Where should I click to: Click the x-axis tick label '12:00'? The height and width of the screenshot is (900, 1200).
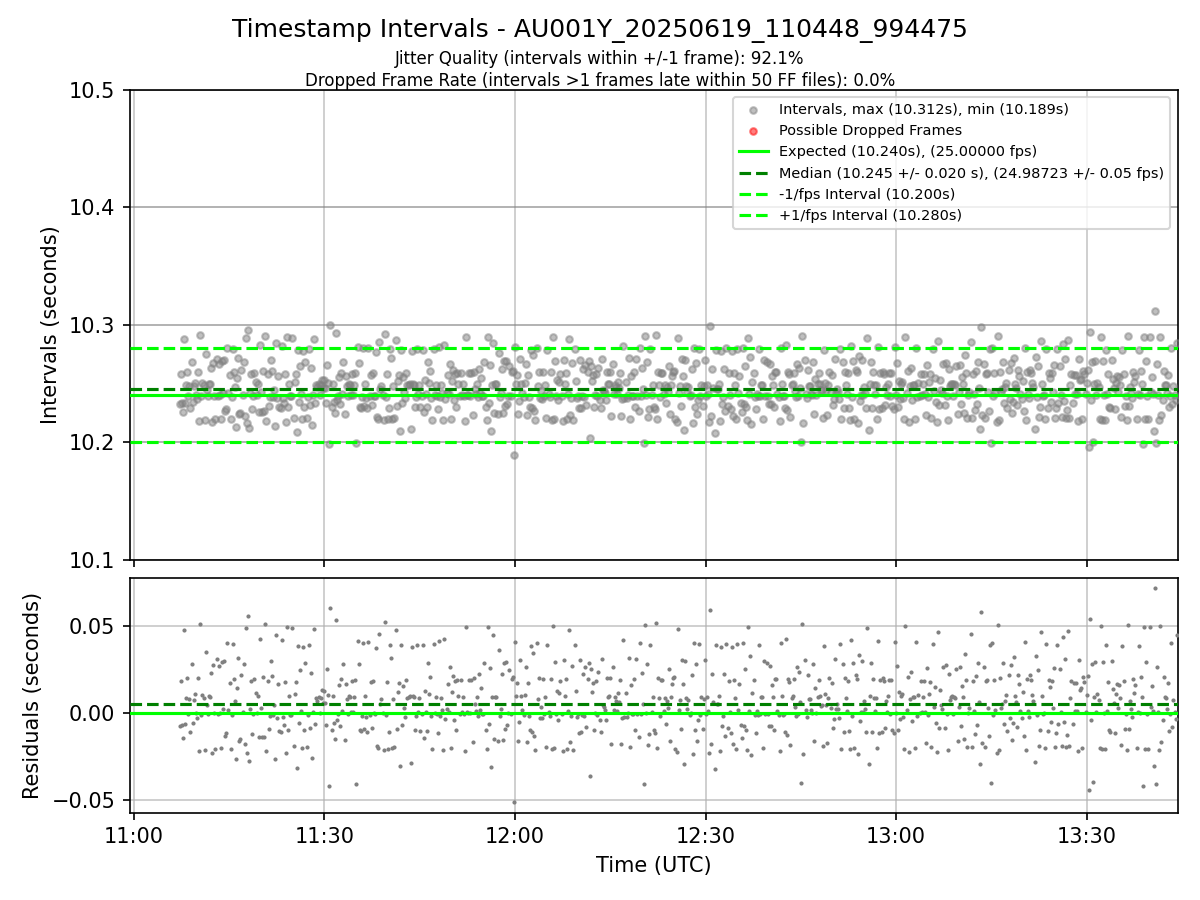(515, 835)
